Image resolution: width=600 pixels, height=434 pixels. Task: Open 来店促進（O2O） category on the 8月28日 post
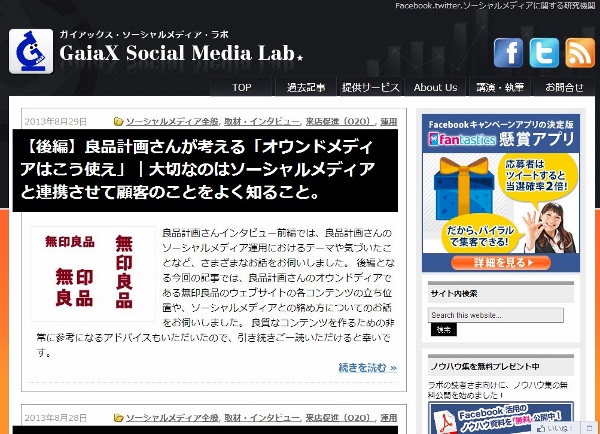[x=339, y=418]
